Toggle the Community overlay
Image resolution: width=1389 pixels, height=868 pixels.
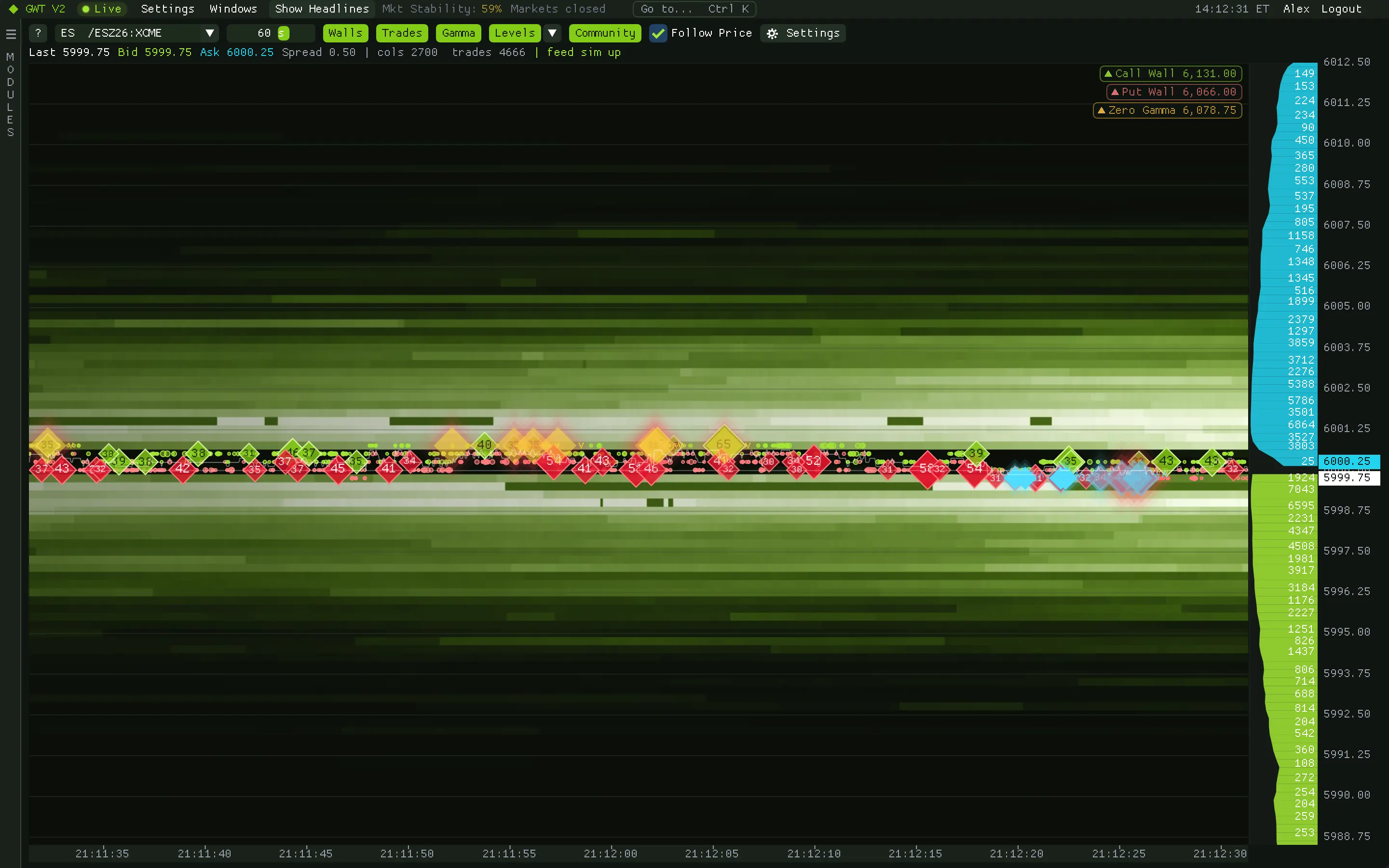pos(605,33)
